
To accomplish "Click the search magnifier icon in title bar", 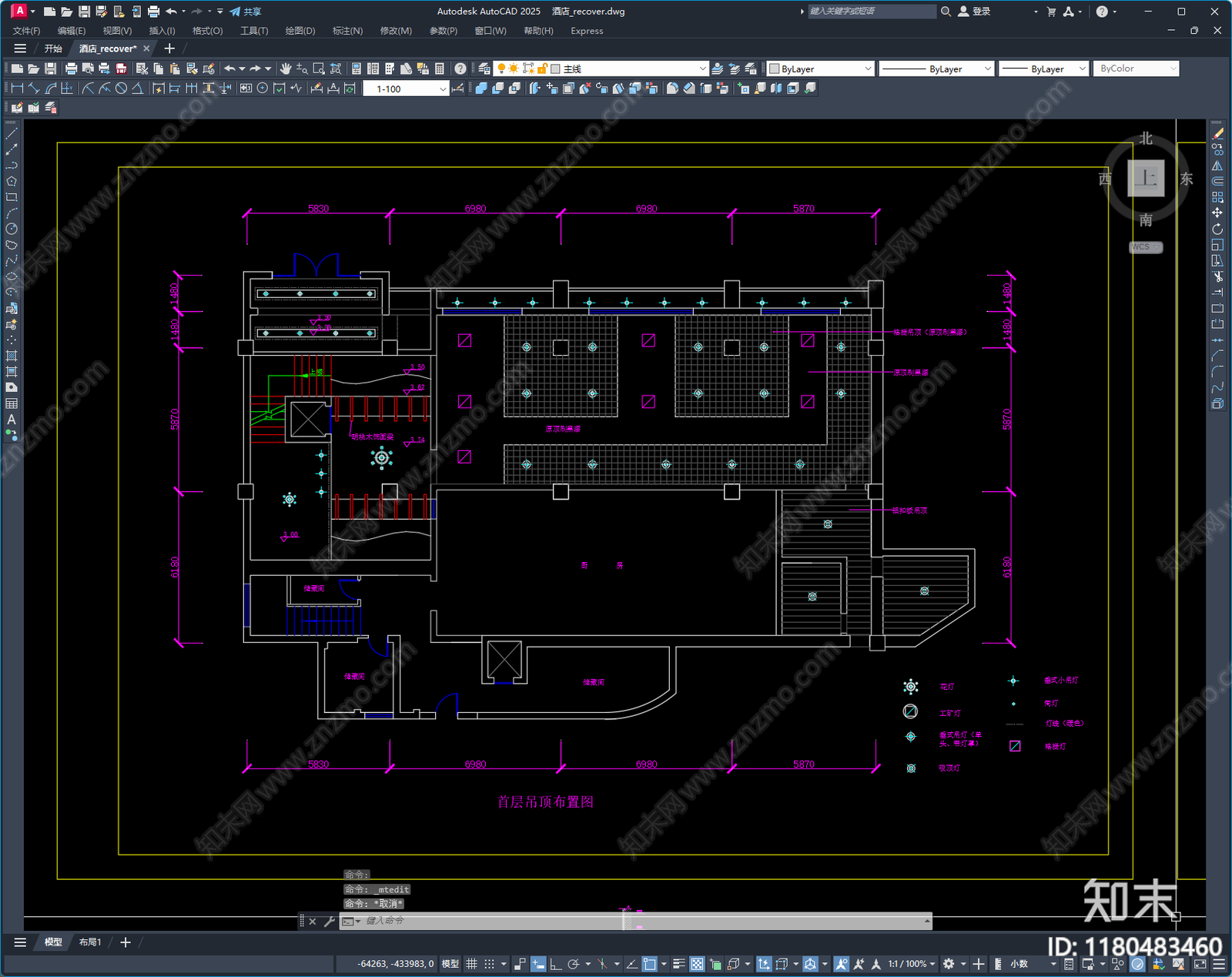I will click(x=946, y=12).
